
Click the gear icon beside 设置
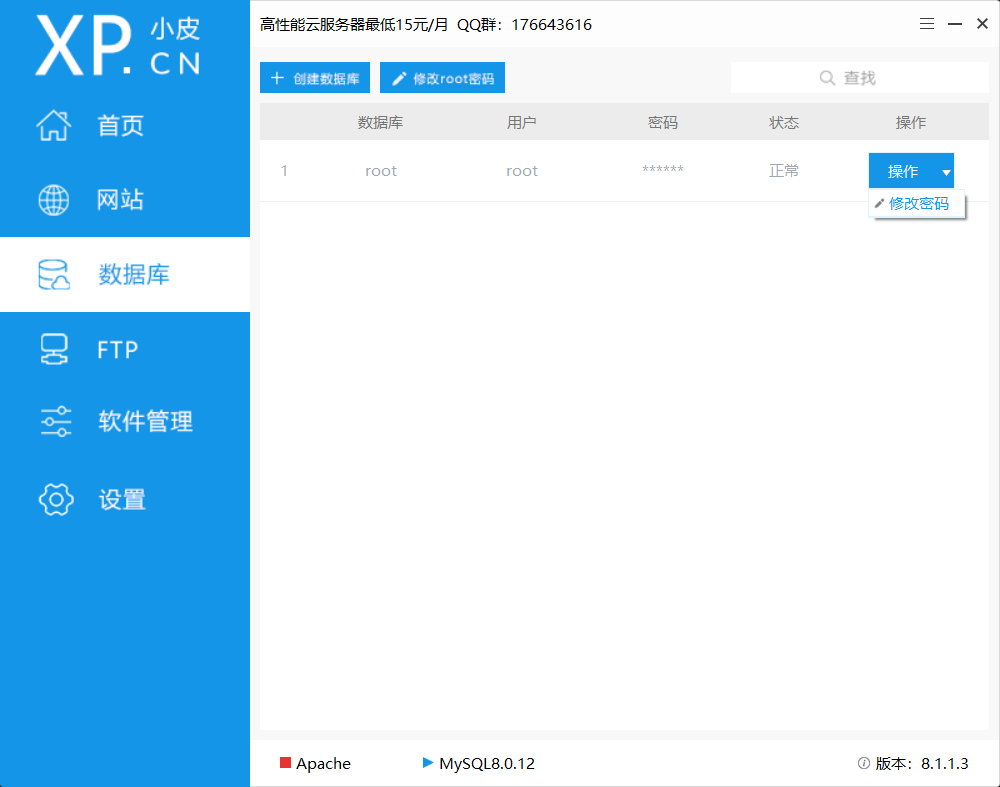click(x=56, y=499)
